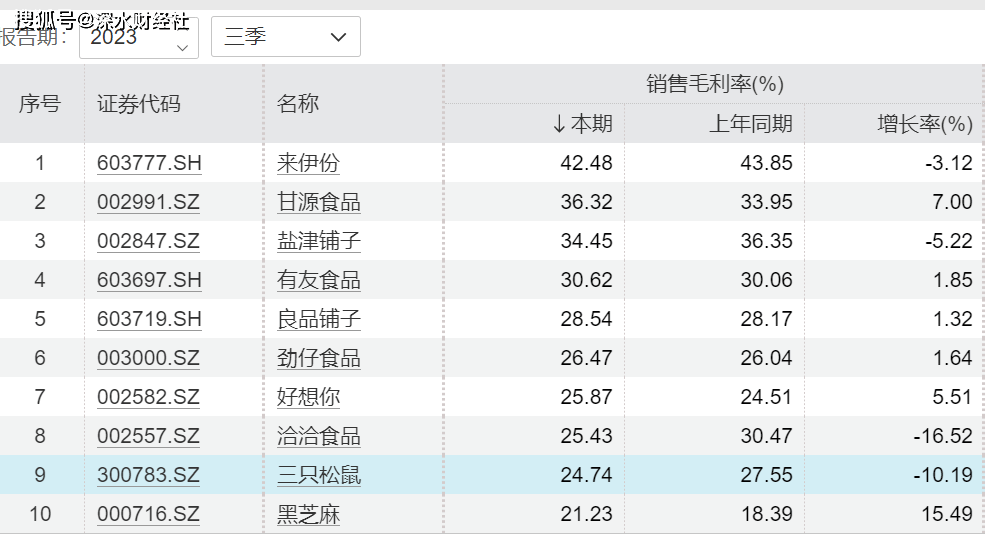Select the 30.62 current-period value
The height and width of the screenshot is (534, 985).
(x=586, y=280)
